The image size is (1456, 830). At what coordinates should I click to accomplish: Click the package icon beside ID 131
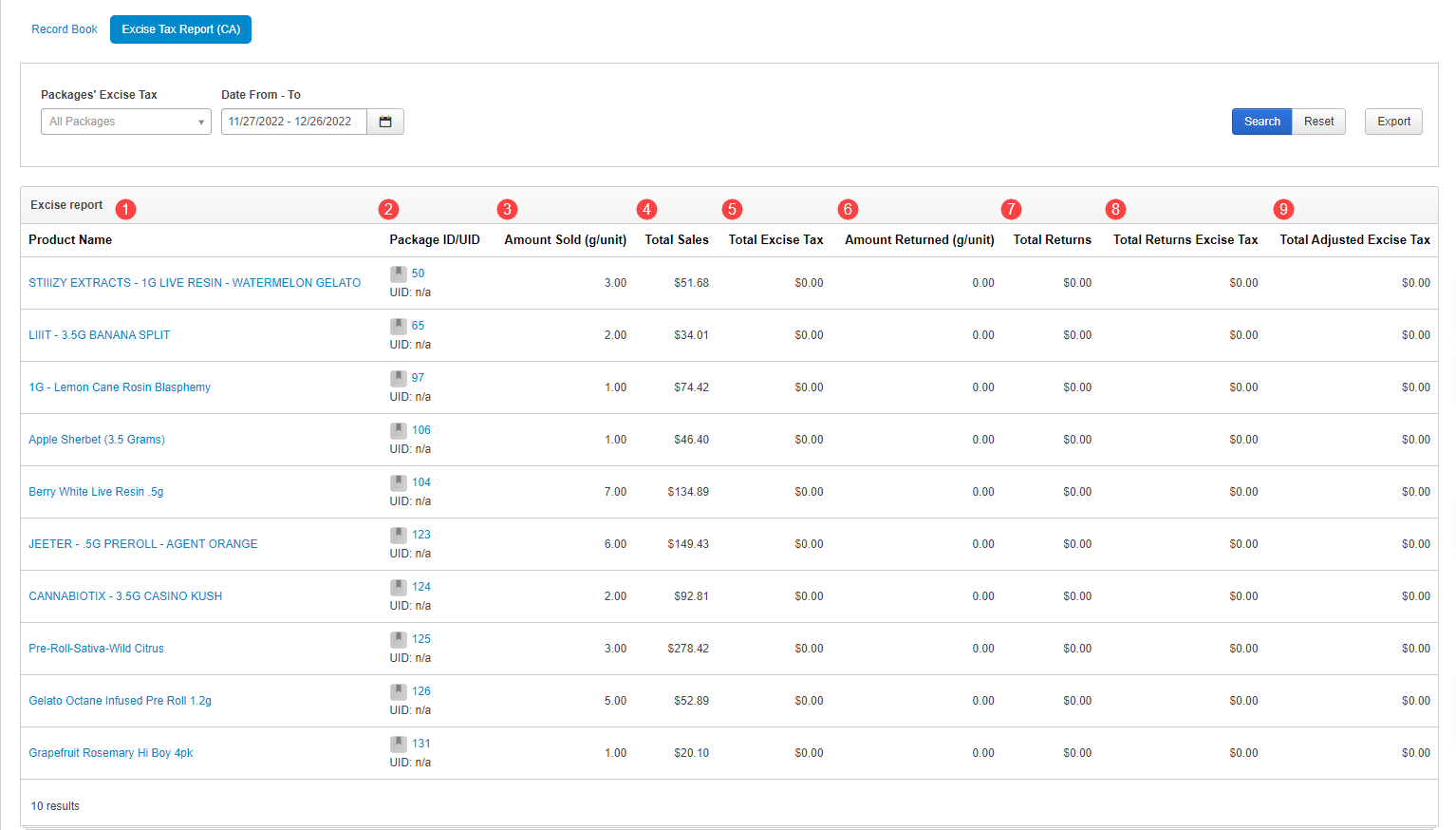(x=399, y=744)
